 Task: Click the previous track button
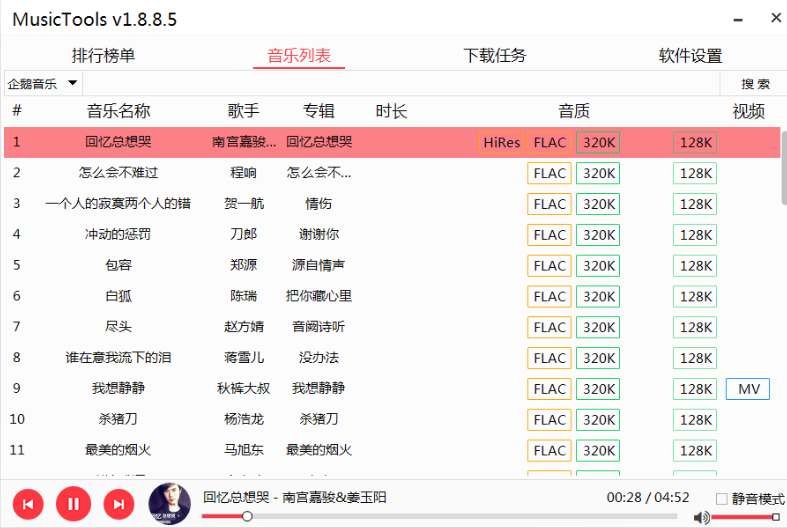(x=27, y=504)
